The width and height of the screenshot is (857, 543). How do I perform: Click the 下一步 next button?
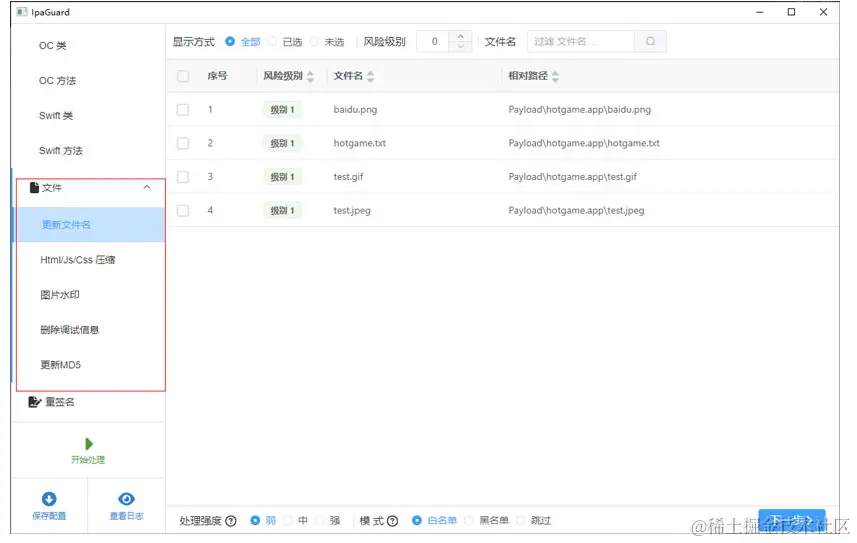click(791, 519)
